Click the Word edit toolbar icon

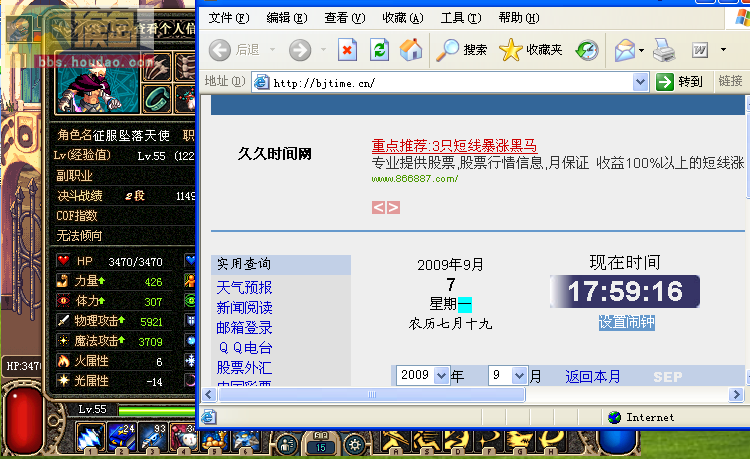[700, 50]
